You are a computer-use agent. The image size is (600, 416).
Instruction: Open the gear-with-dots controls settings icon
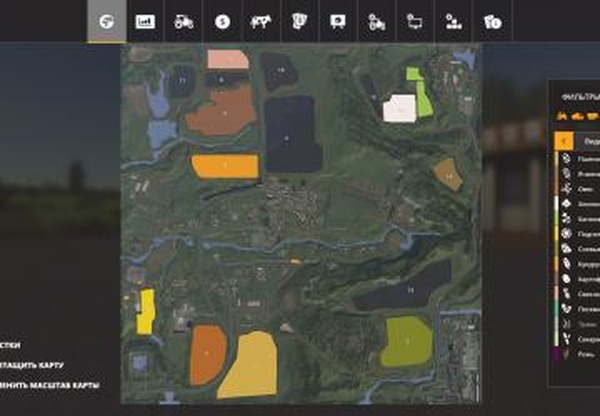click(453, 21)
